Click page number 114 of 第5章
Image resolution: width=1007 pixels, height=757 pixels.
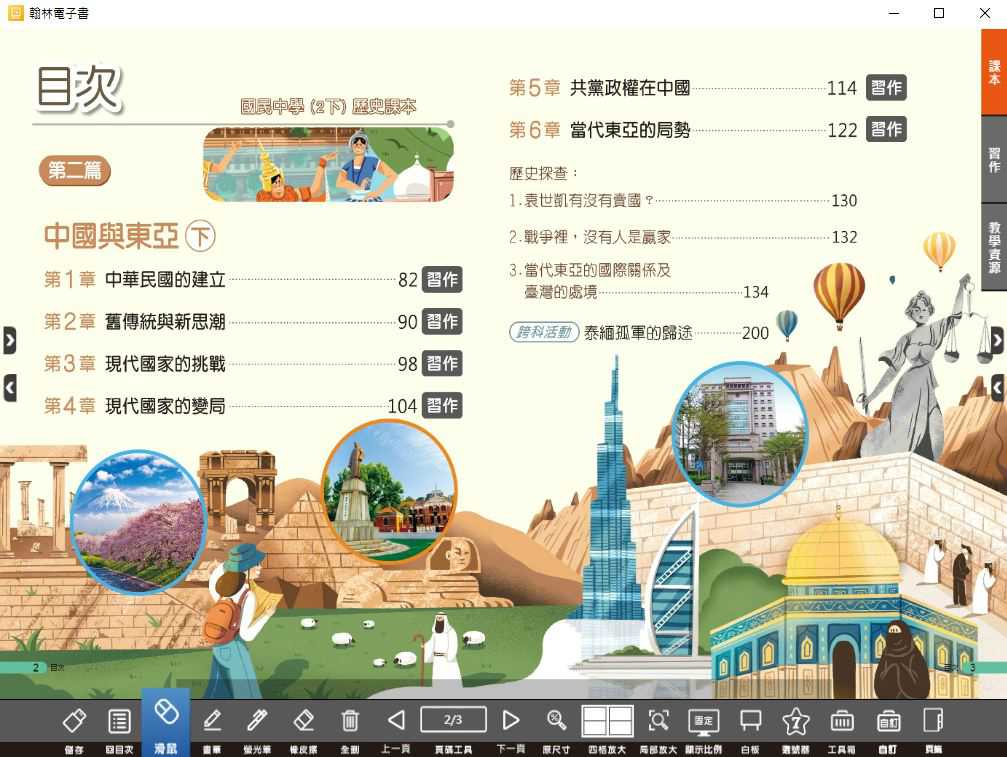841,88
